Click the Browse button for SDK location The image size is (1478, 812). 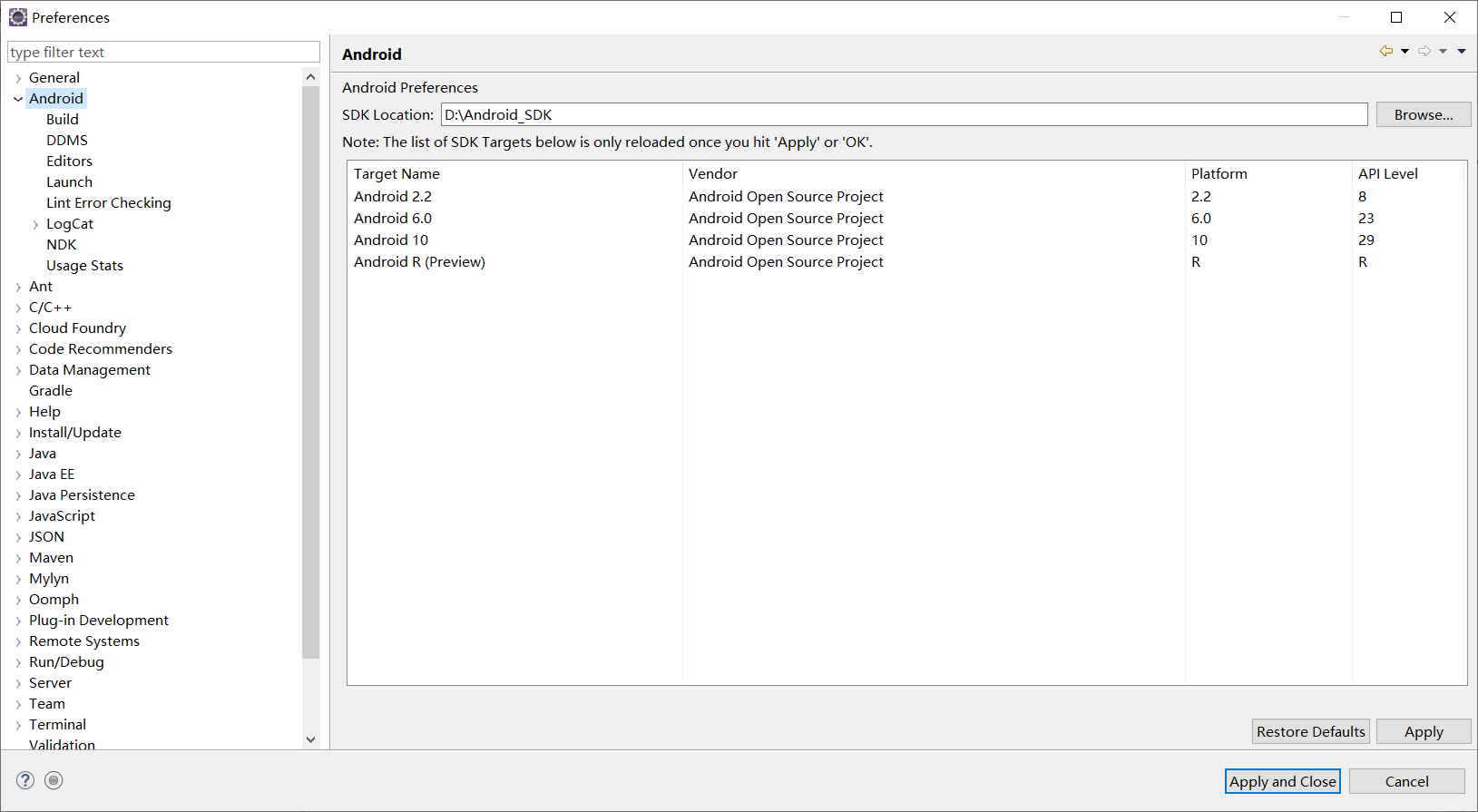1424,114
